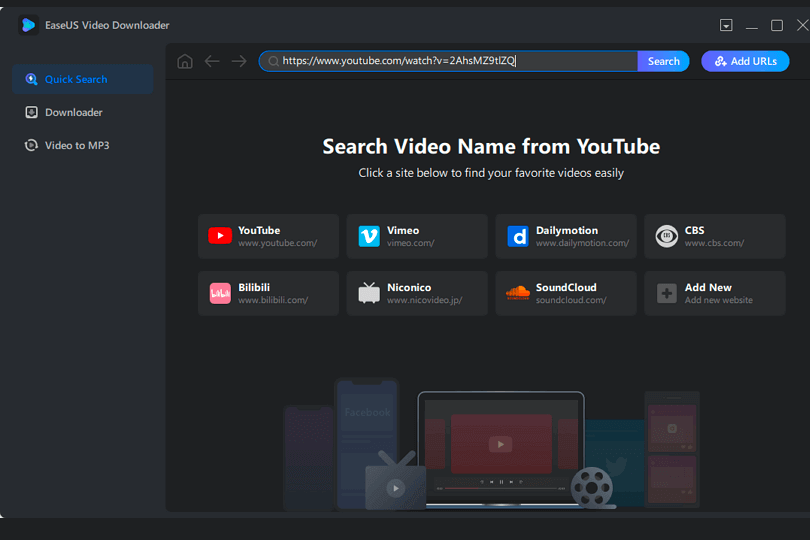Image resolution: width=810 pixels, height=540 pixels.
Task: Click the Bilibili logo icon
Action: [x=220, y=293]
